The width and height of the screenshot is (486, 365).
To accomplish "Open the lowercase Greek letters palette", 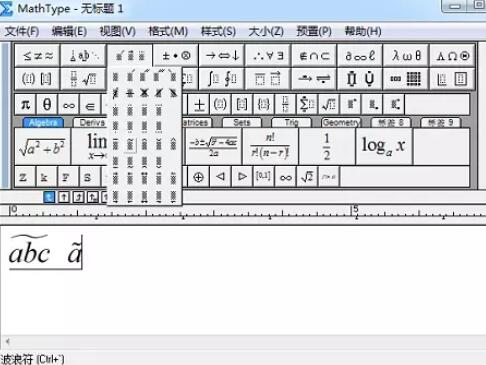I will [x=406, y=56].
